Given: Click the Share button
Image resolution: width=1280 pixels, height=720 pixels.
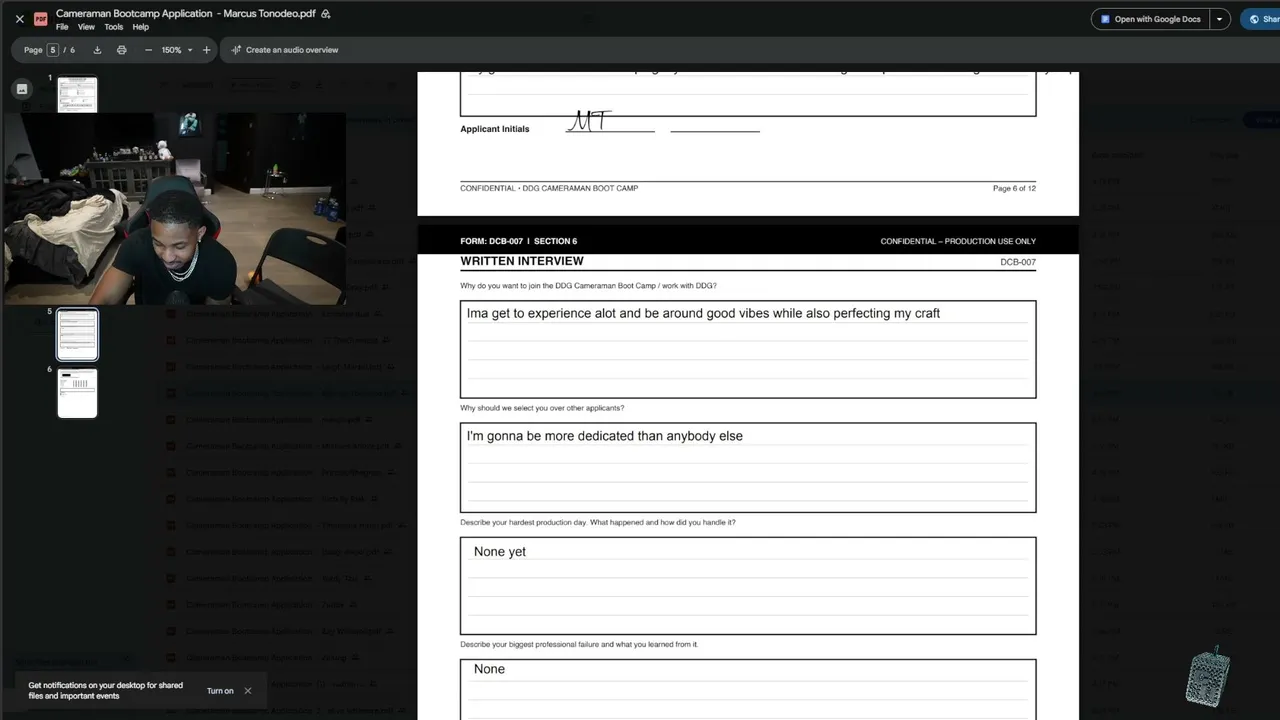Looking at the screenshot, I should pos(1262,19).
